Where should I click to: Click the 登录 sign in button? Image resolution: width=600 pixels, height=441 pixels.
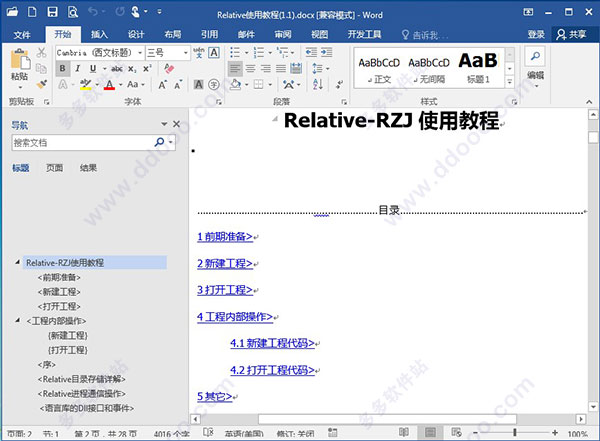pos(536,34)
